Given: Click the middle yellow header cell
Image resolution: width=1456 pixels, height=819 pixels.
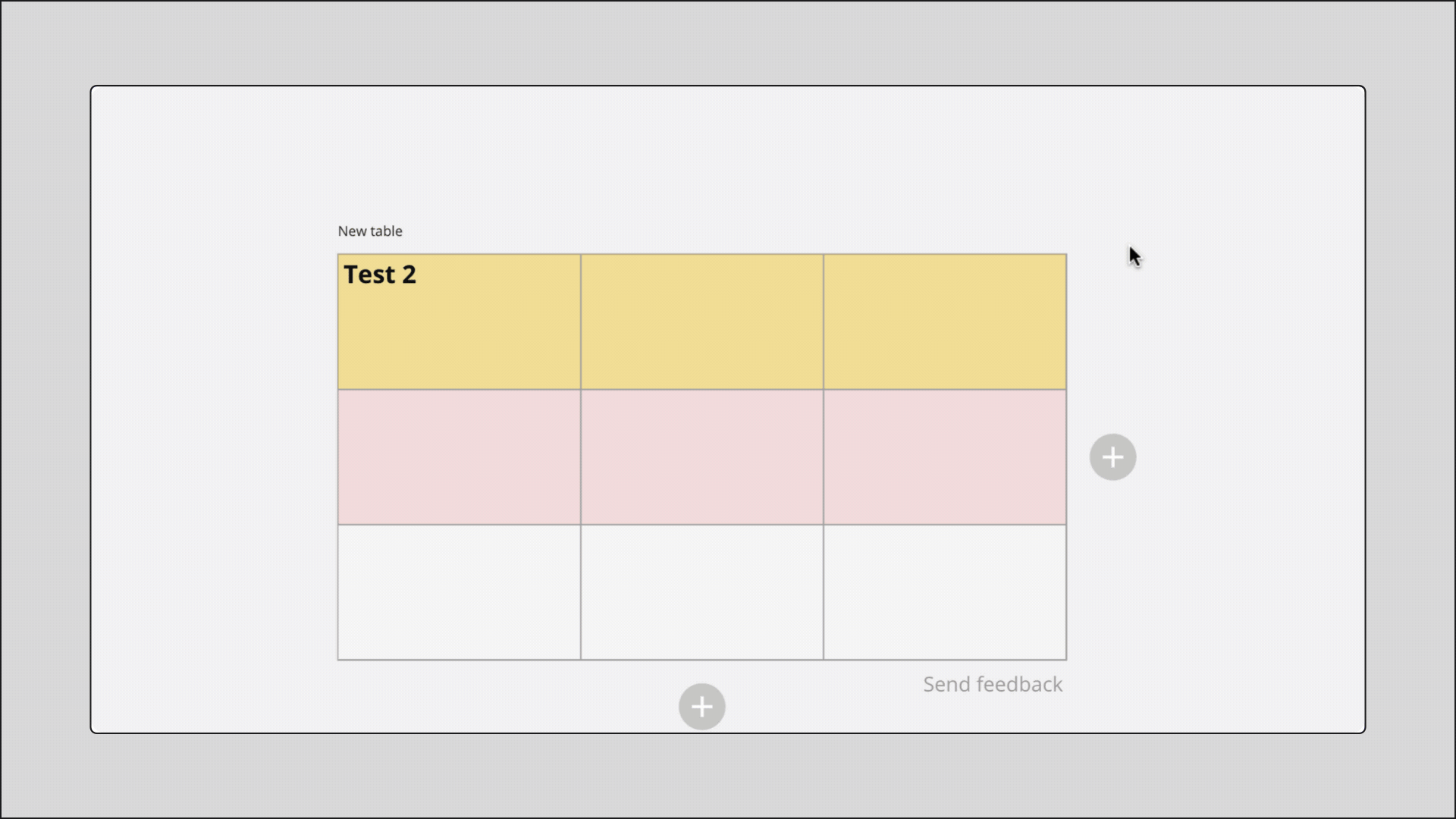Looking at the screenshot, I should click(x=701, y=322).
